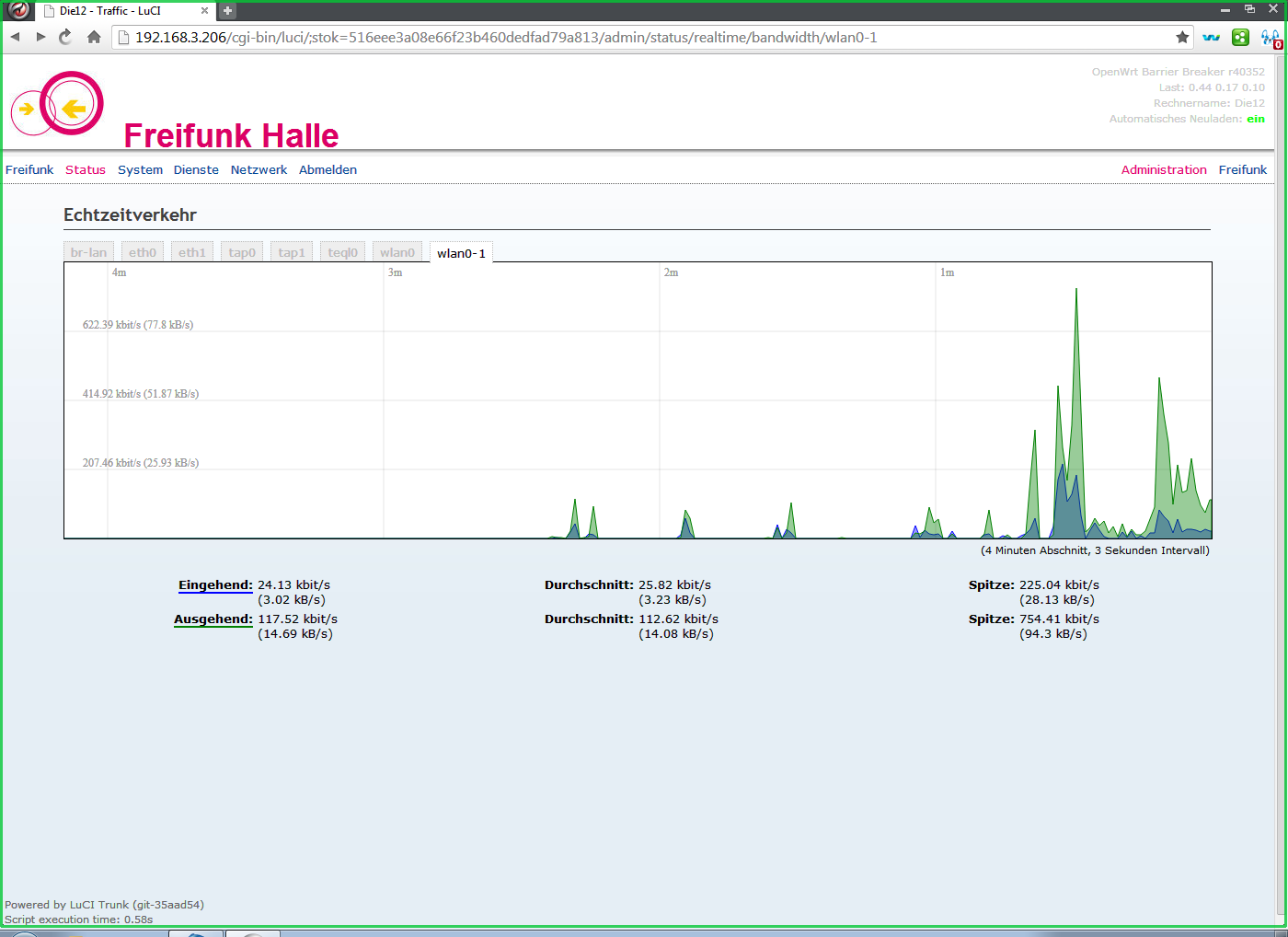Image resolution: width=1288 pixels, height=937 pixels.
Task: Reload the page with refresh icon
Action: click(x=65, y=37)
